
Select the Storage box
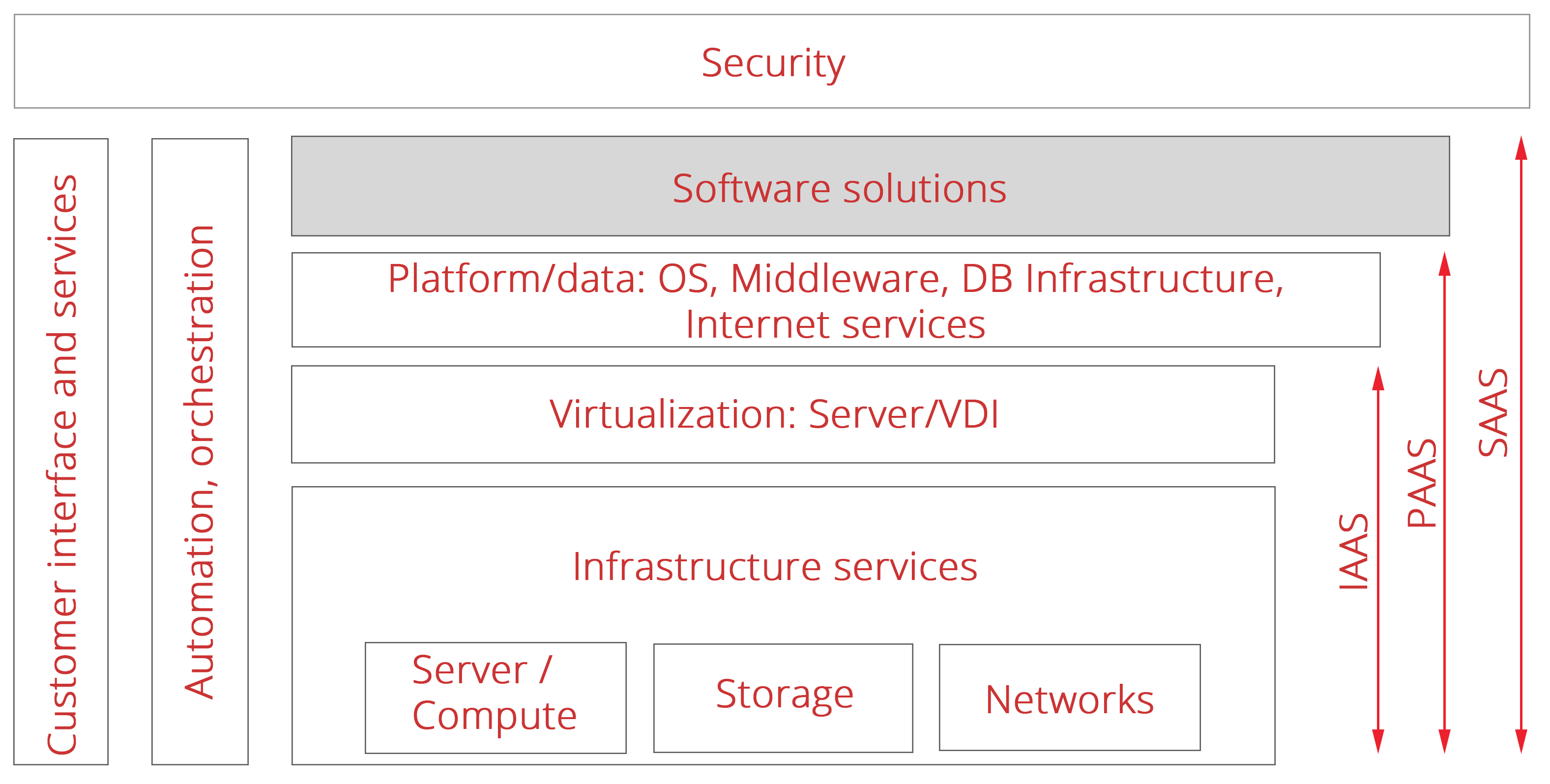click(783, 697)
